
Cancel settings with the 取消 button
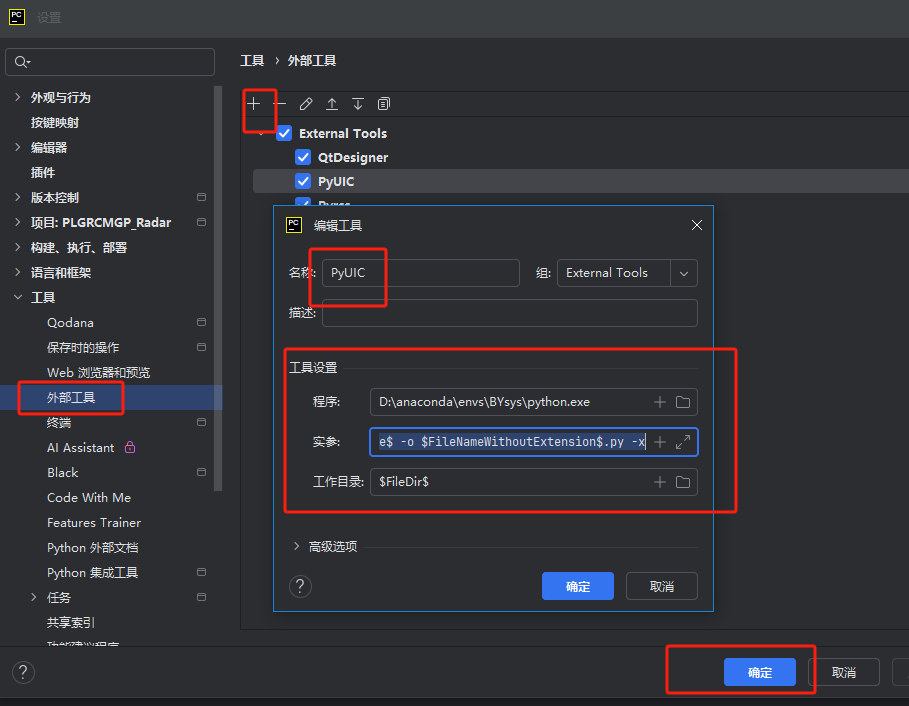pos(845,672)
